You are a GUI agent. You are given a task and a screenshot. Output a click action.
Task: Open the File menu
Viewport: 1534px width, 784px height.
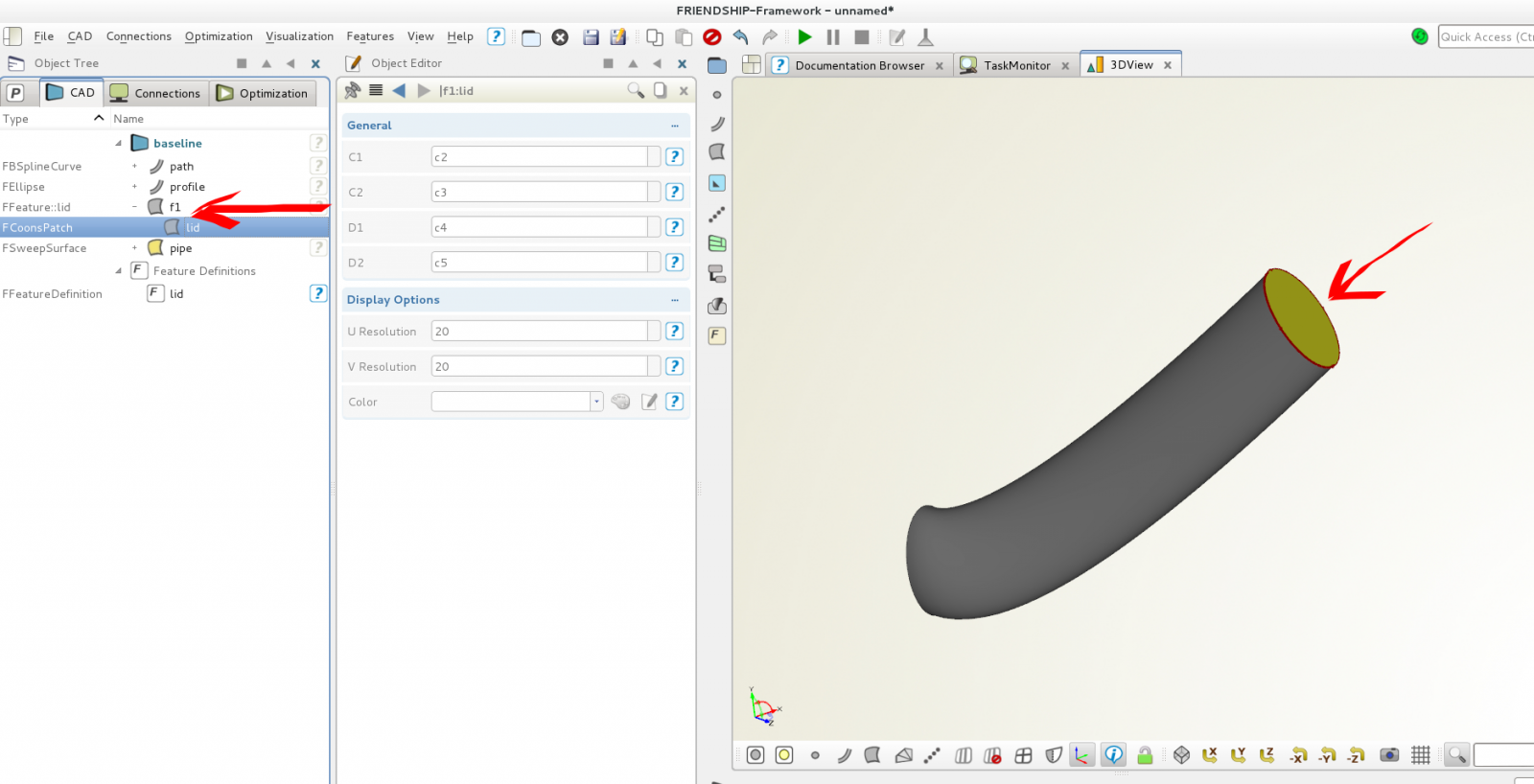pyautogui.click(x=43, y=36)
